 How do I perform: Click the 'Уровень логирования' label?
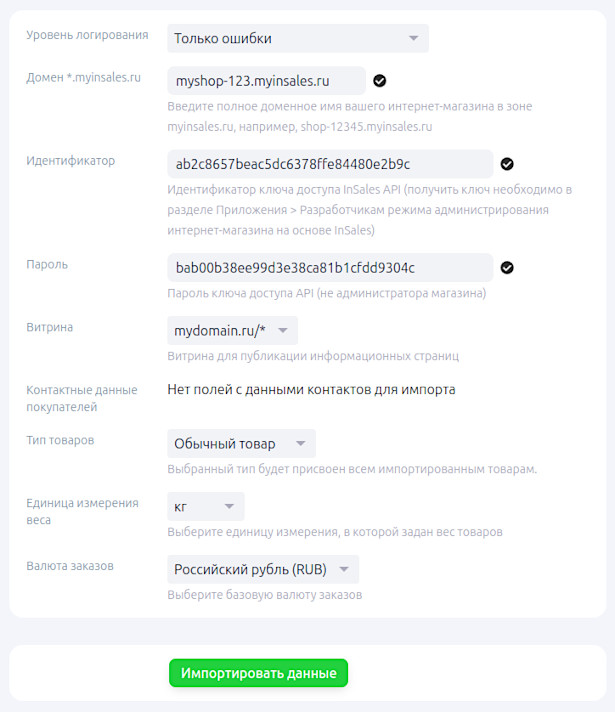click(x=87, y=35)
